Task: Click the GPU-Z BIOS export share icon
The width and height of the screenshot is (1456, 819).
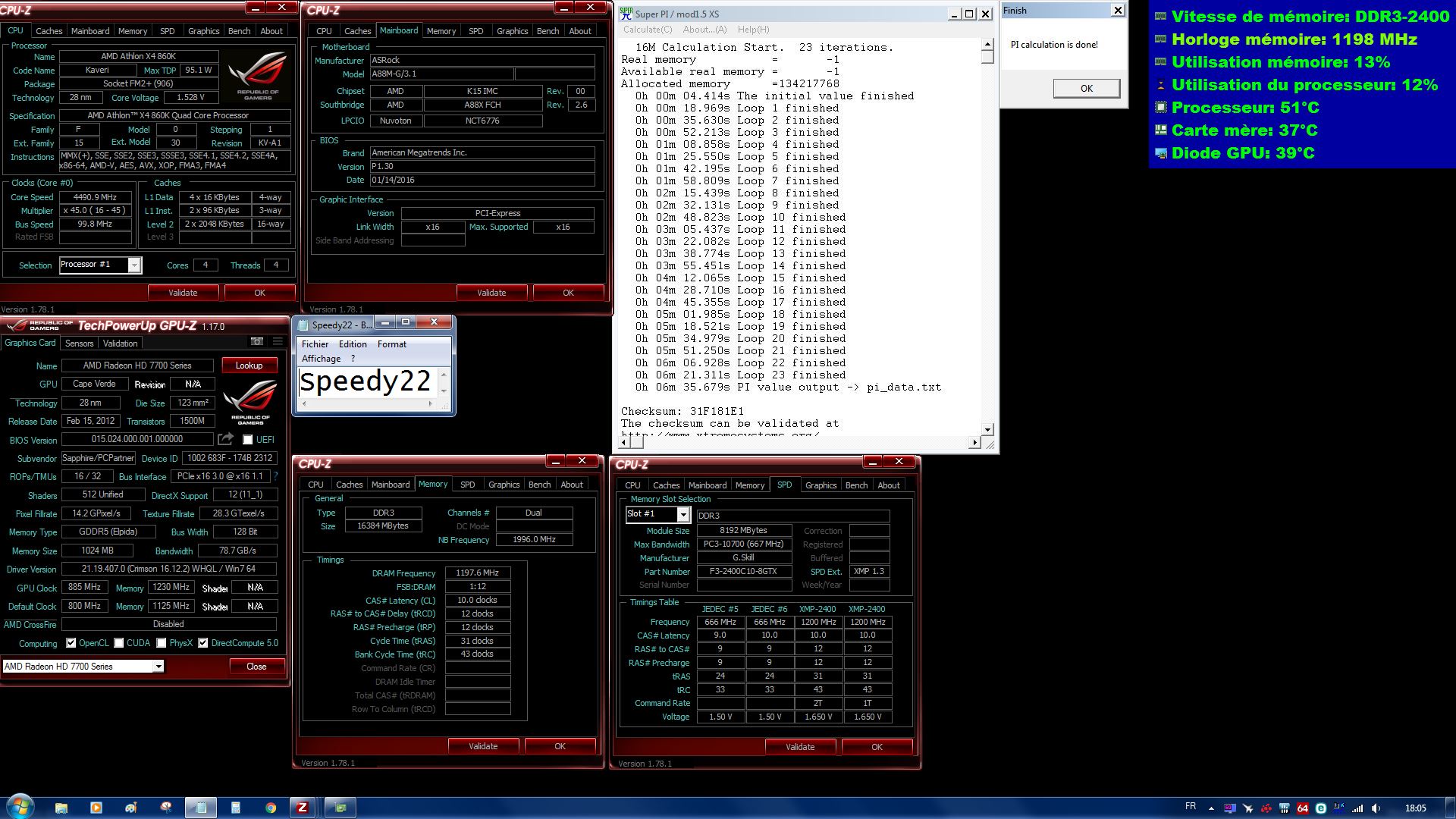Action: click(225, 439)
